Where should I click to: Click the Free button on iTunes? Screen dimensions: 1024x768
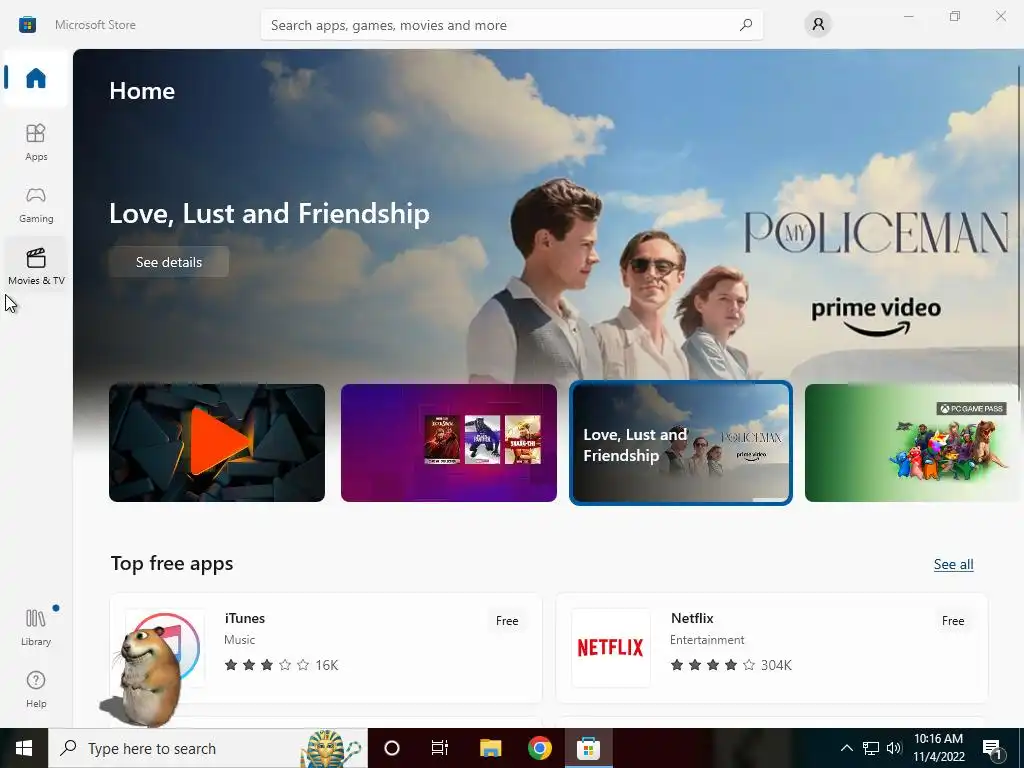coord(507,620)
